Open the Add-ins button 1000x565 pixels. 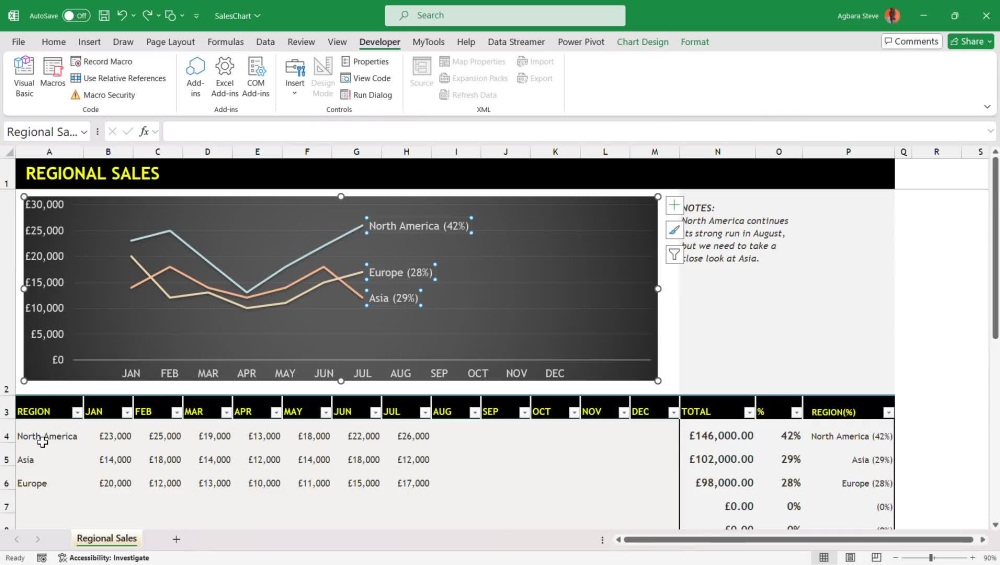[195, 77]
